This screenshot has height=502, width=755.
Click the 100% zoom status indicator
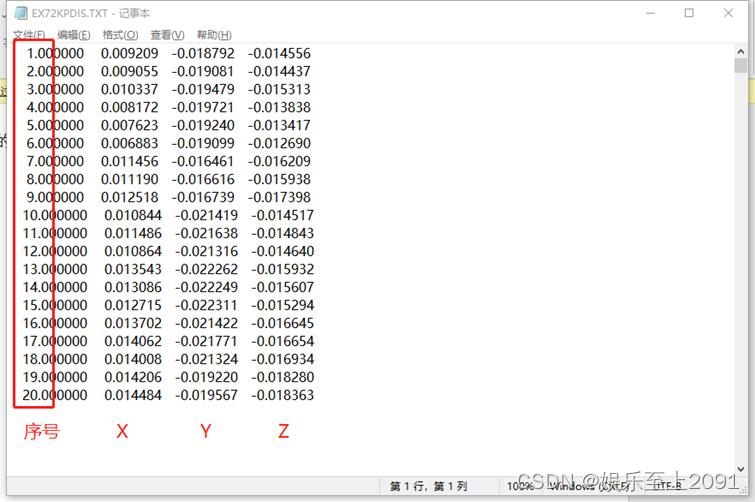[519, 486]
